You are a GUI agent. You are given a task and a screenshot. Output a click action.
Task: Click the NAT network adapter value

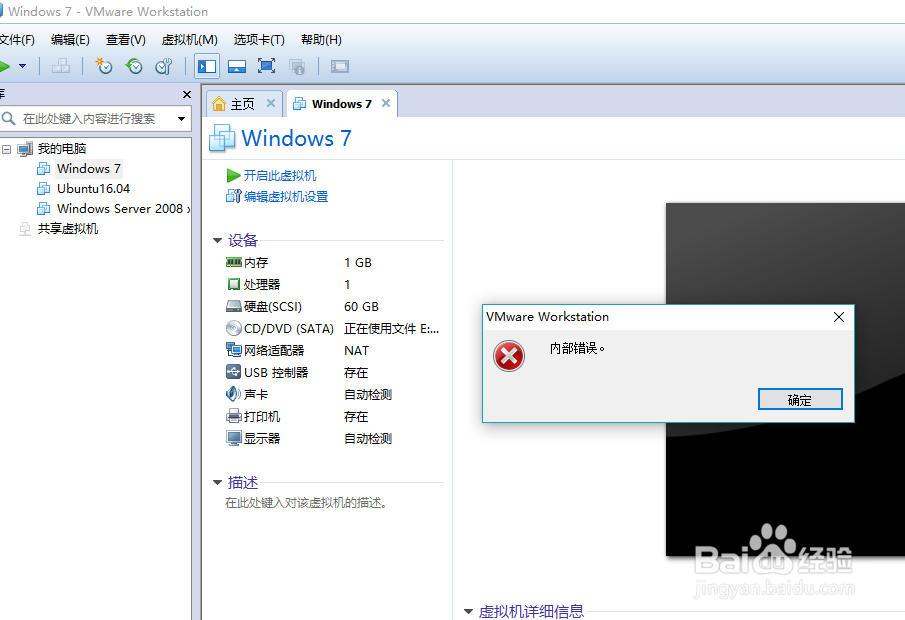356,351
